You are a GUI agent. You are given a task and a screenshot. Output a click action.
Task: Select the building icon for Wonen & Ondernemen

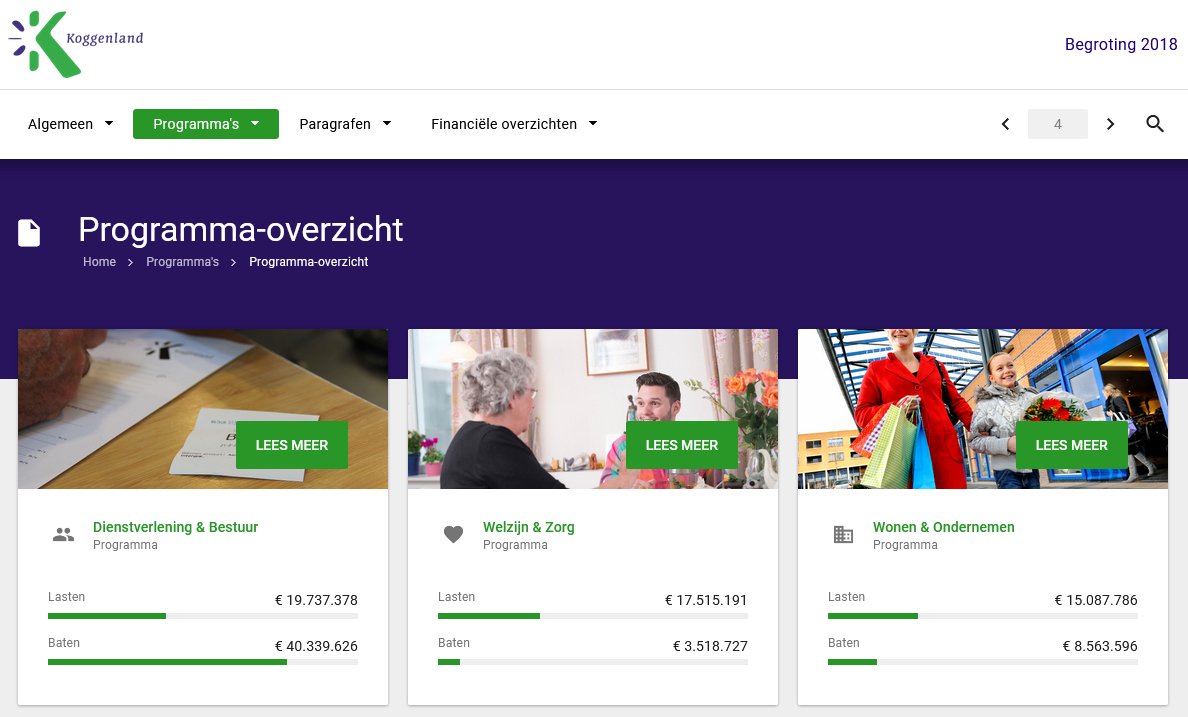[x=843, y=533]
